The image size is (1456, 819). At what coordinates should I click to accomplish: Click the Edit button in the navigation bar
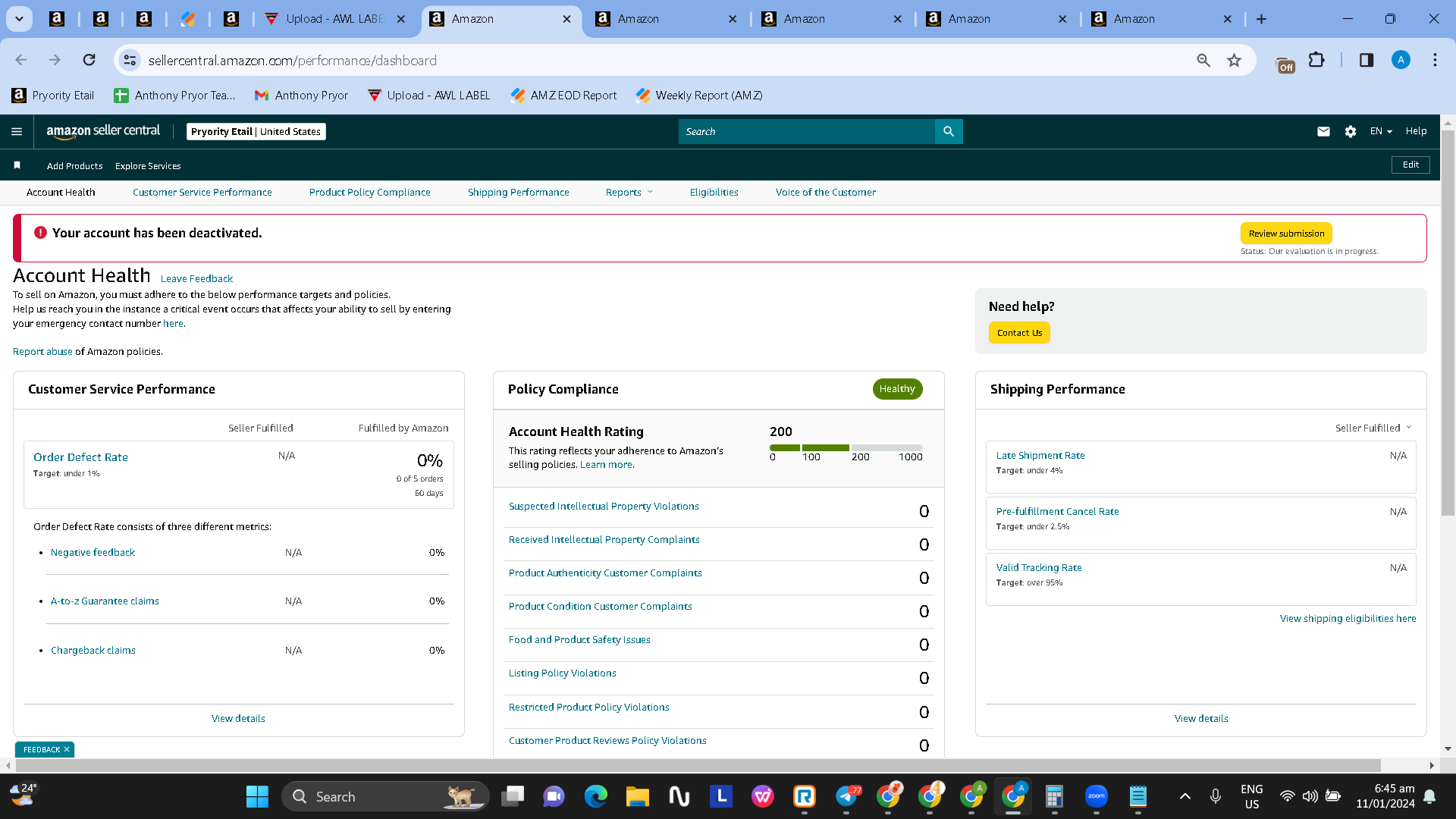[x=1411, y=165]
